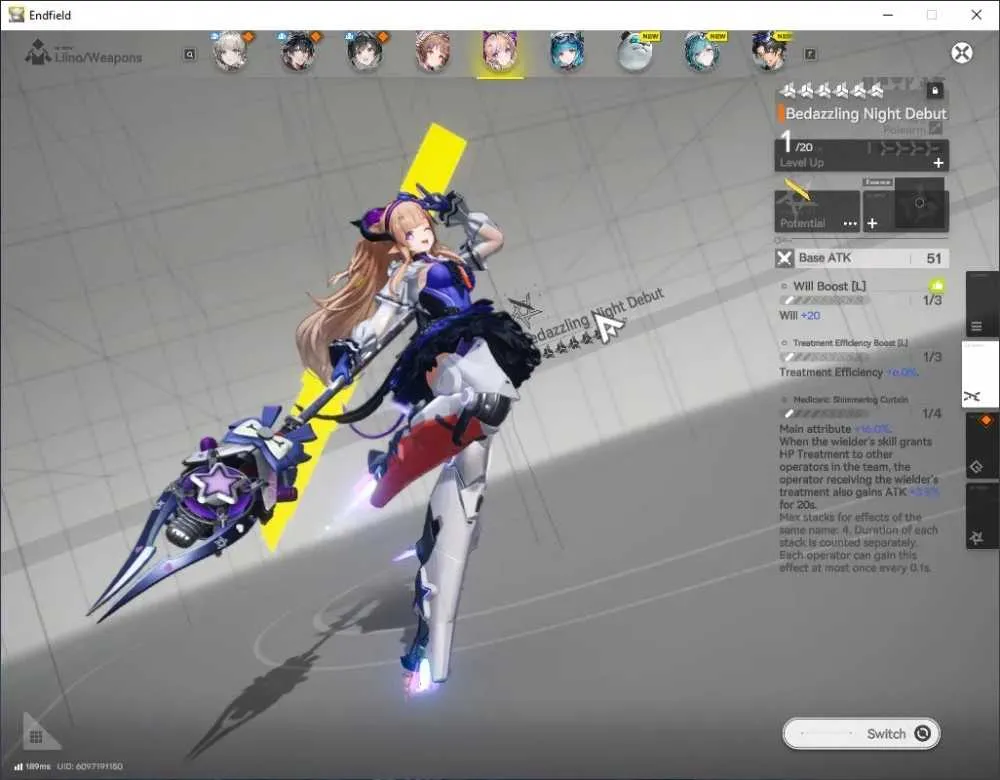This screenshot has height=780, width=1000.
Task: Click the Level Up label
Action: coord(802,163)
